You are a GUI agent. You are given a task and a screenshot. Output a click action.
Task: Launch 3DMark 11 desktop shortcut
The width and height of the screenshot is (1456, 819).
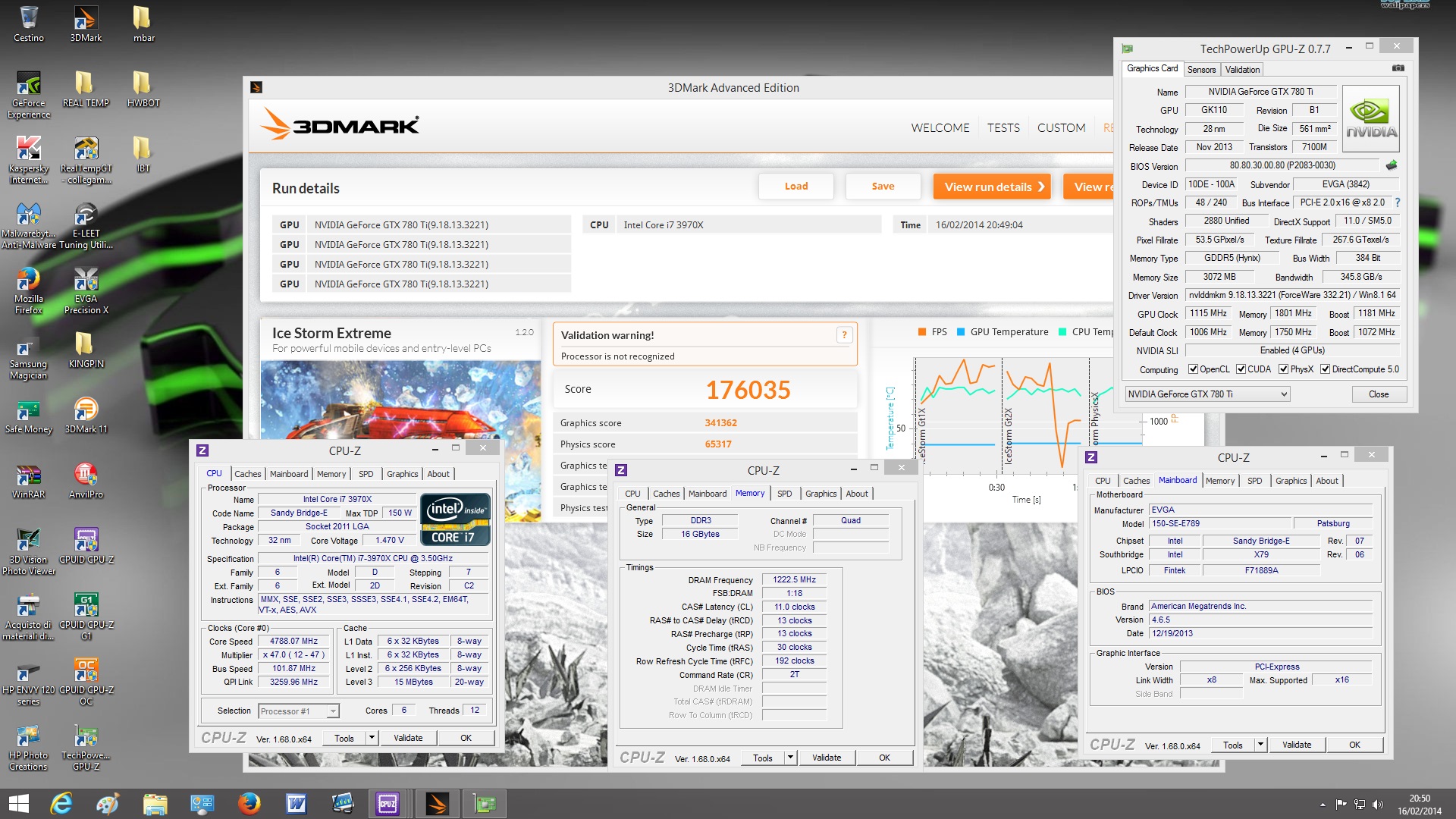click(86, 416)
